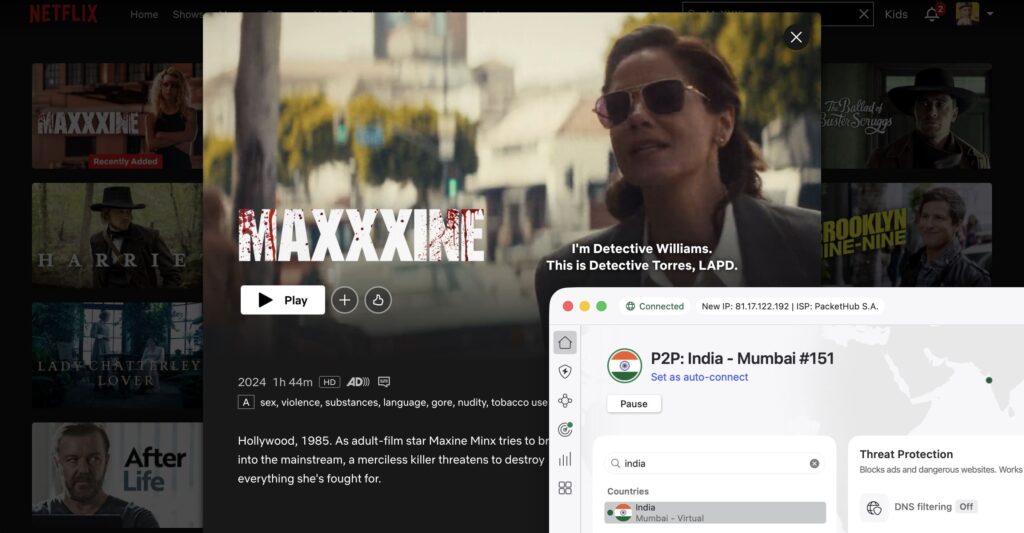Go to Netflix Home tab
The image size is (1024, 533).
point(144,14)
